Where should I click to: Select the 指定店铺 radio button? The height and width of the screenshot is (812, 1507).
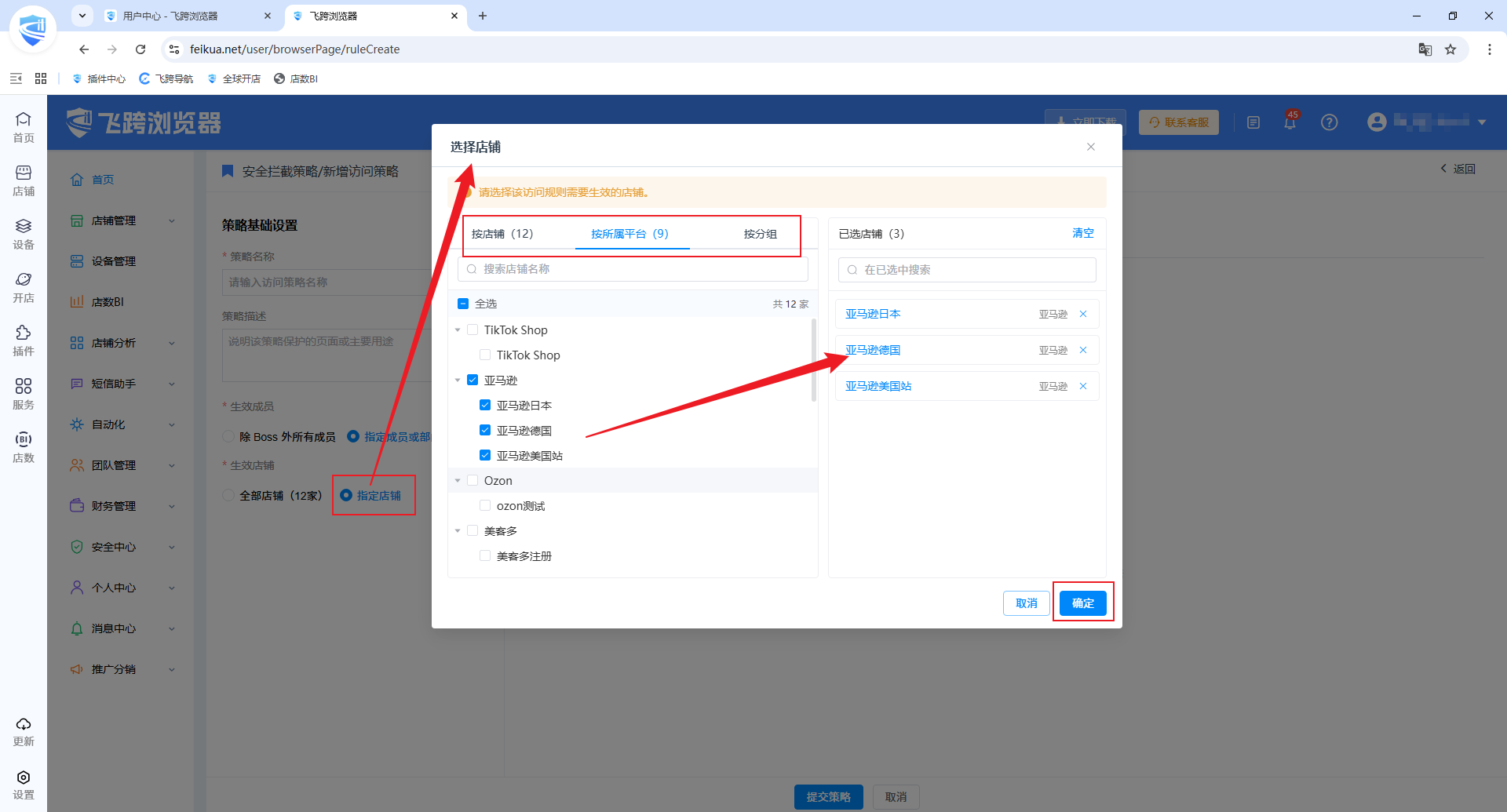point(346,496)
